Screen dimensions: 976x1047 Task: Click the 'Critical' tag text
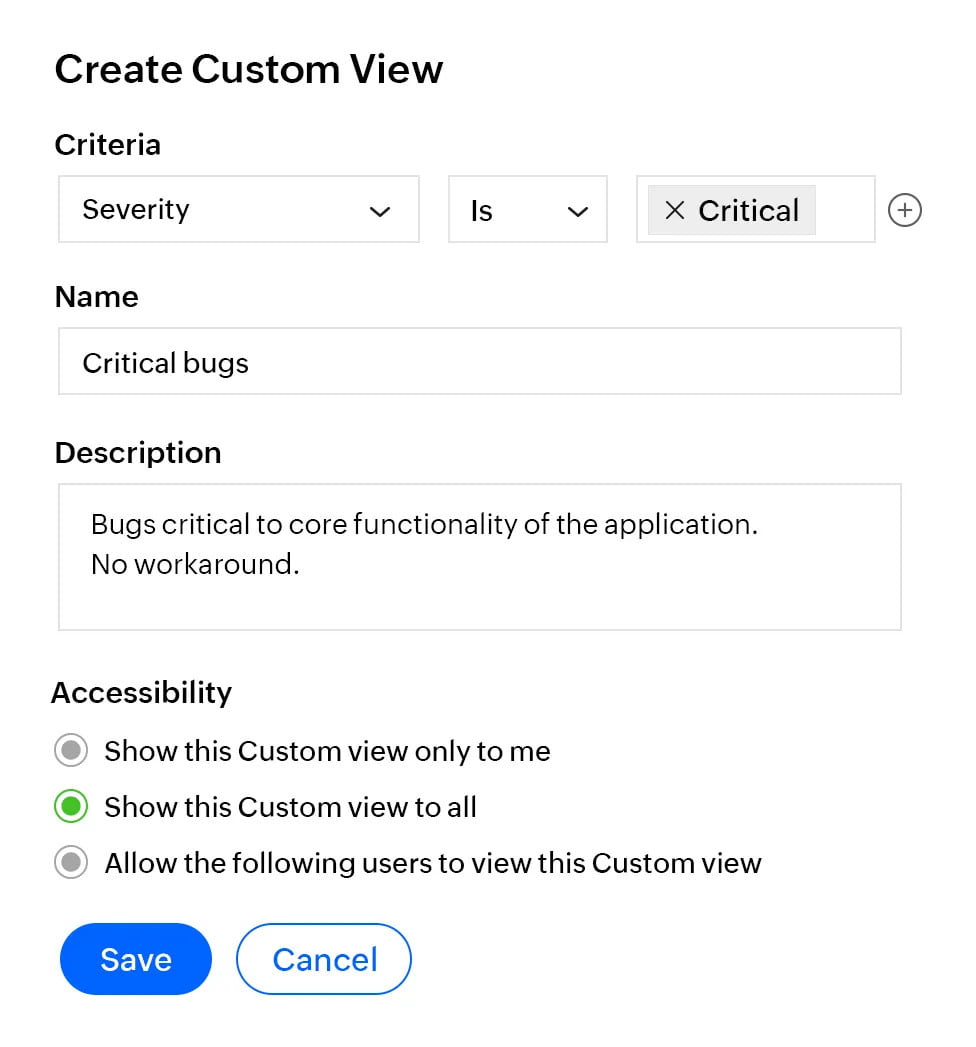tap(748, 211)
